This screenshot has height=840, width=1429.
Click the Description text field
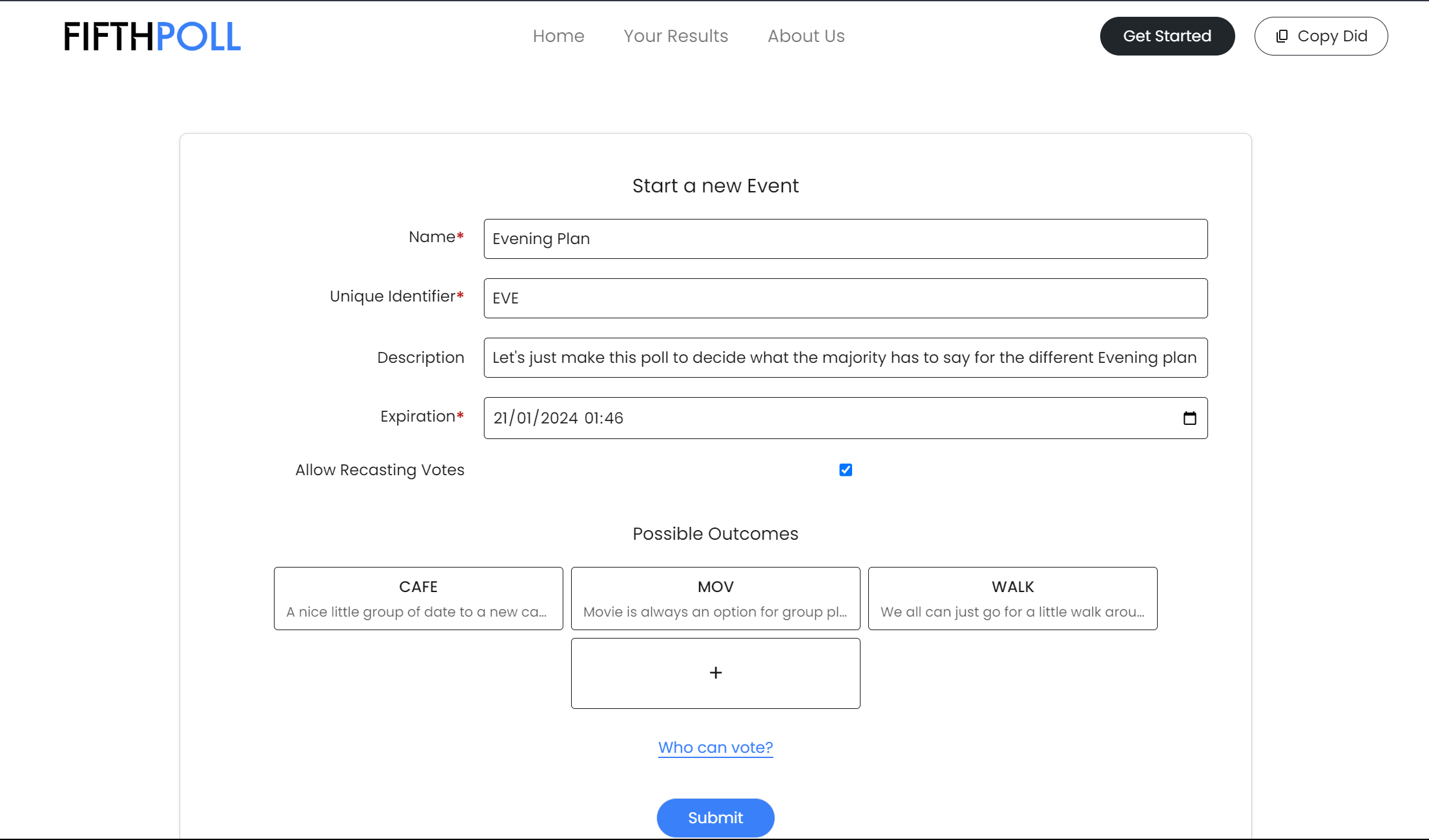tap(845, 358)
